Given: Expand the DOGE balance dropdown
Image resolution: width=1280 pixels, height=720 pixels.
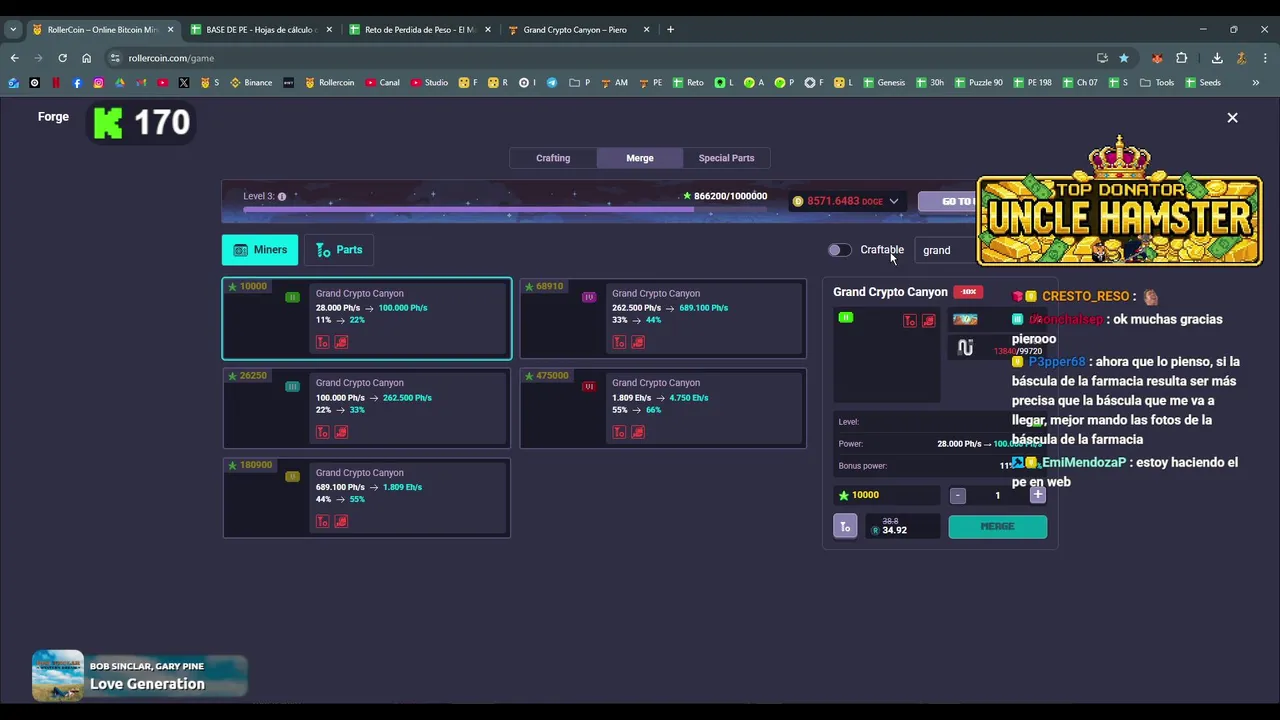Looking at the screenshot, I should [x=893, y=201].
